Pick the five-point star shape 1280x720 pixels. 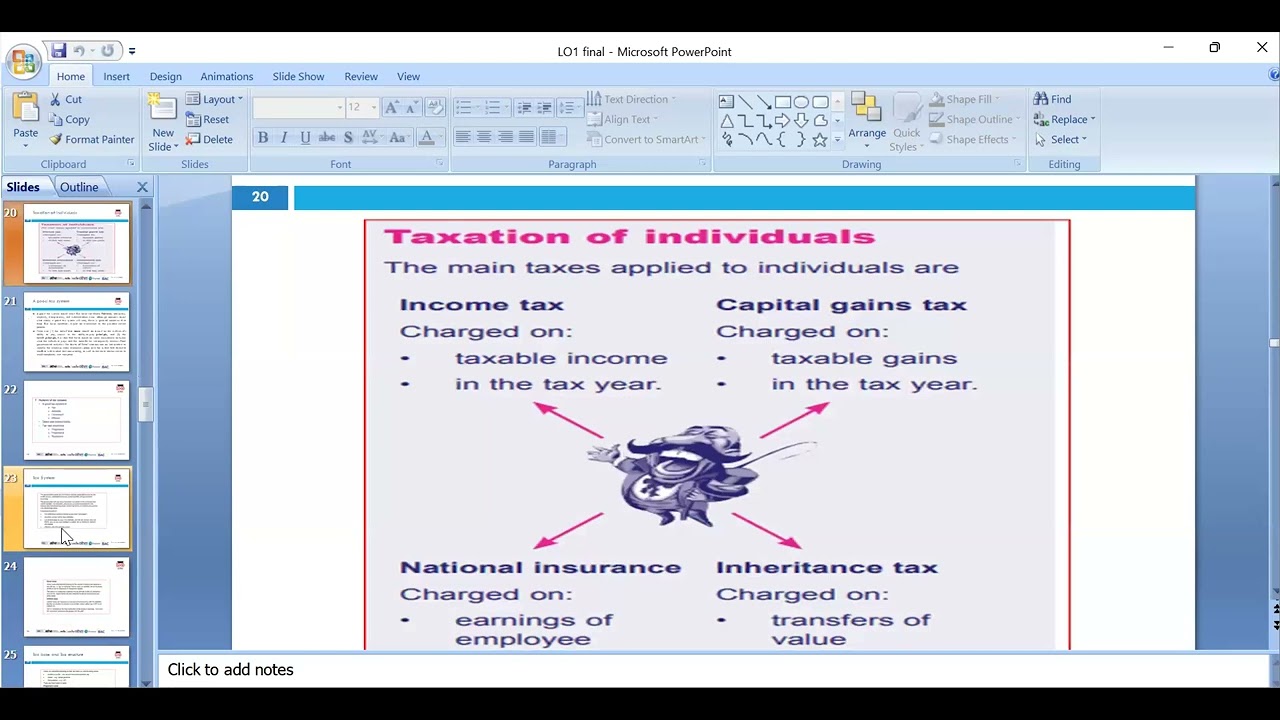coord(820,139)
